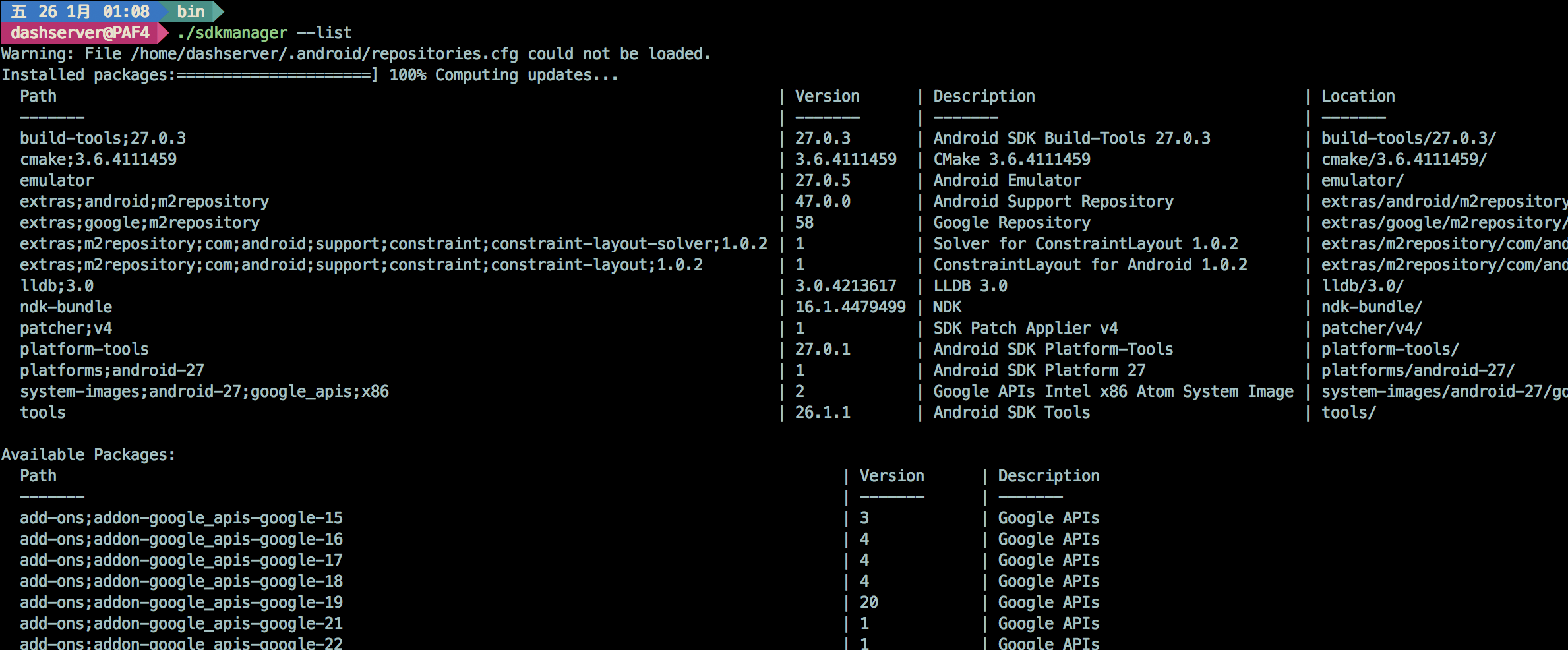Click the Android Support Repository description
This screenshot has height=650, width=1568.
(1053, 201)
